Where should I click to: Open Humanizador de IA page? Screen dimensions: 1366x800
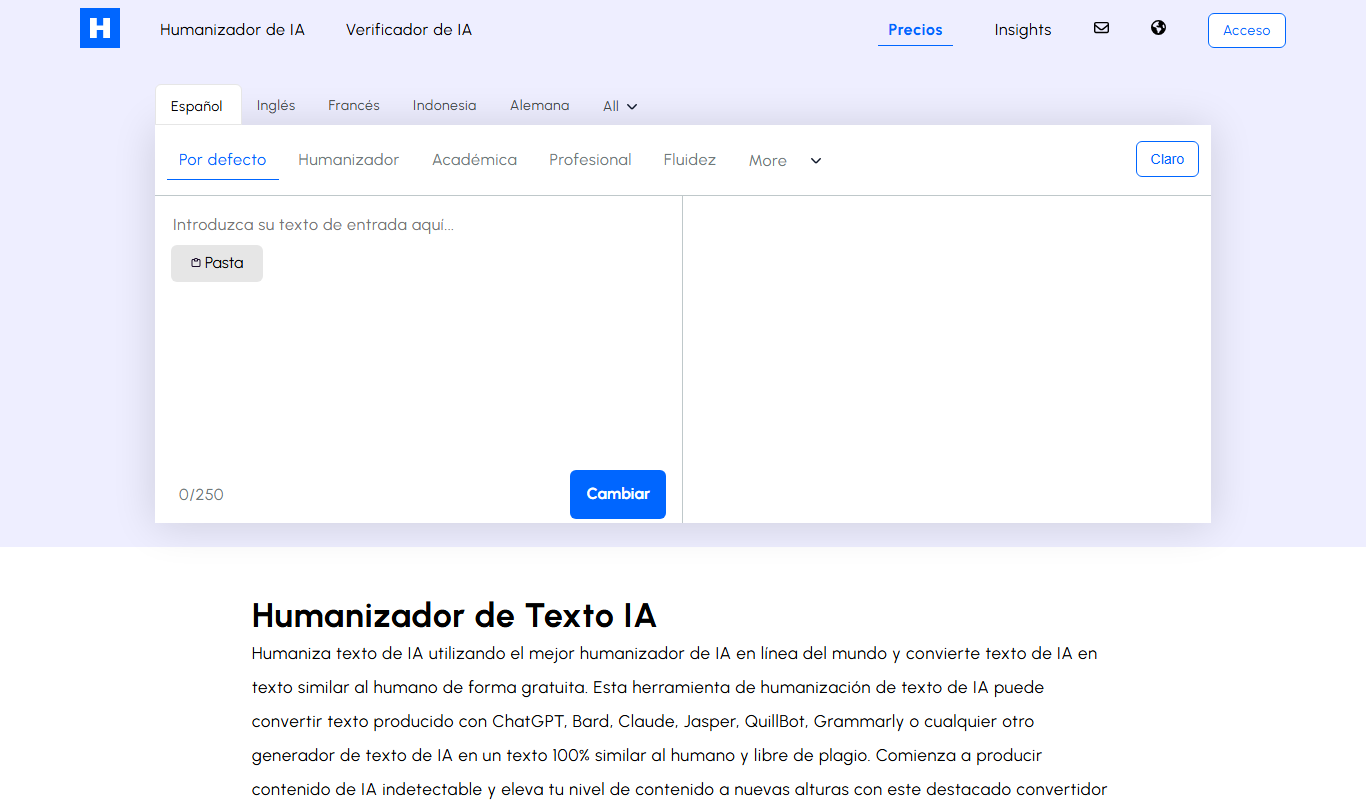pyautogui.click(x=232, y=30)
